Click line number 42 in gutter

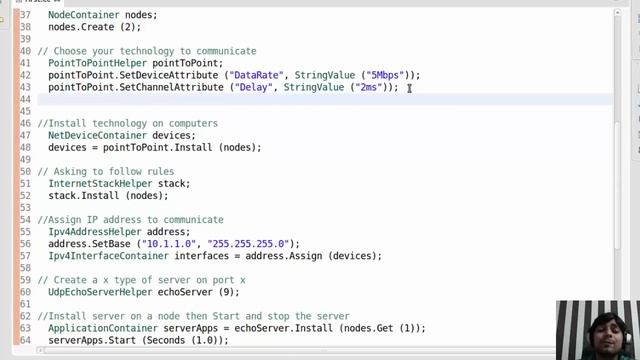click(25, 75)
